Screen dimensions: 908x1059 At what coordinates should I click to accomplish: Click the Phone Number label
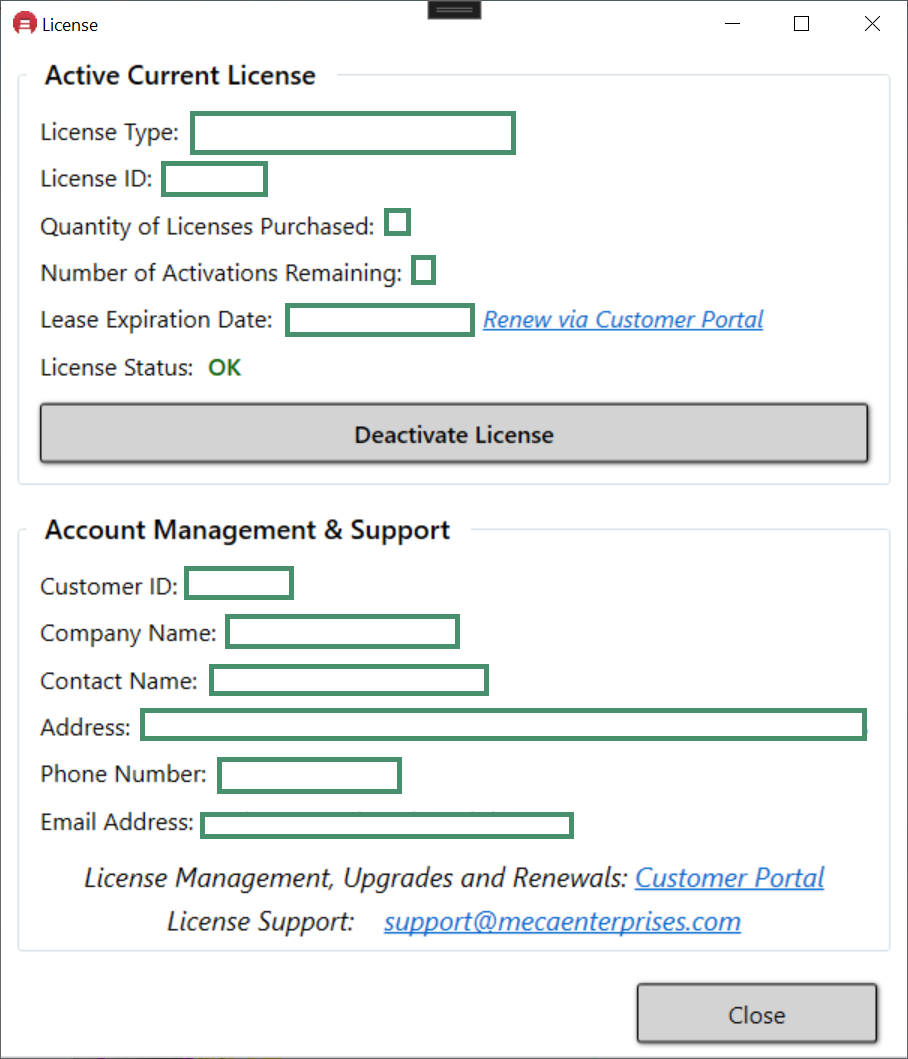[x=124, y=774]
